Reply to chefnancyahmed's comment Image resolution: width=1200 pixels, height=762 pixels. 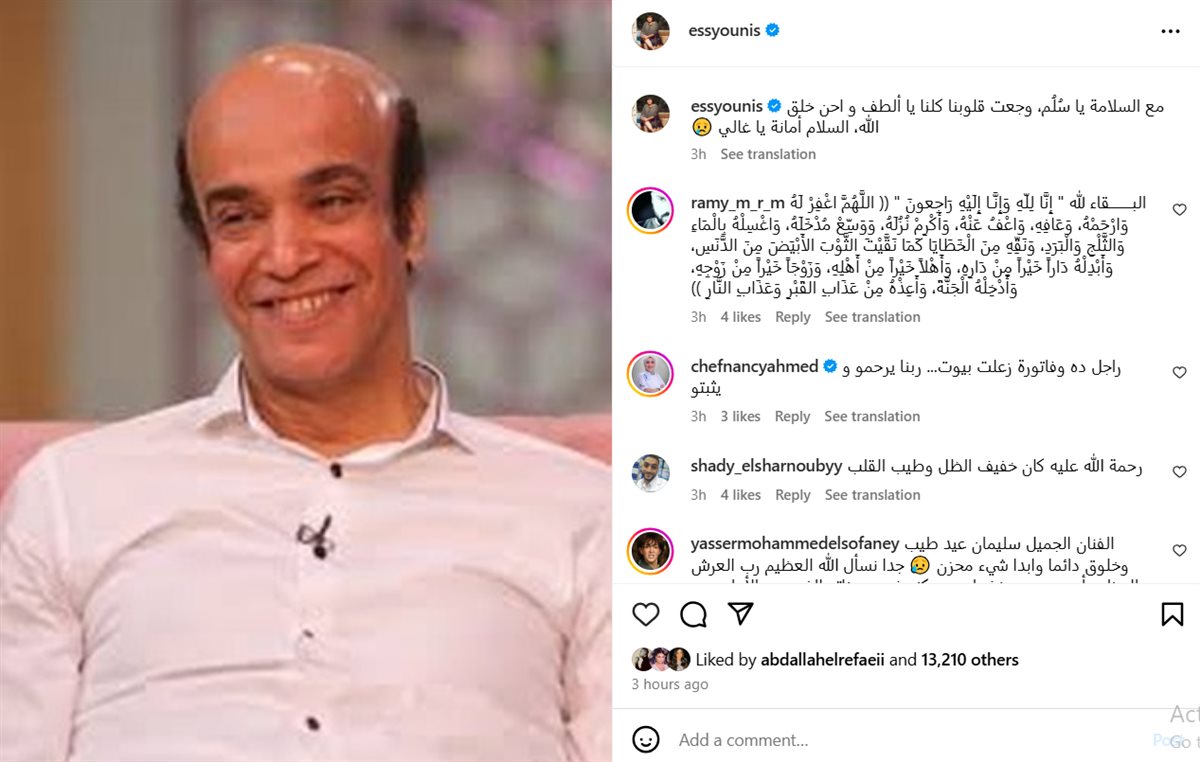793,416
